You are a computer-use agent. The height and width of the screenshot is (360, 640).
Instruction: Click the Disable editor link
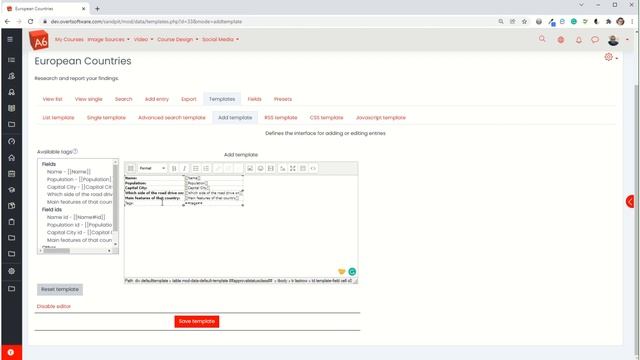pyautogui.click(x=53, y=306)
